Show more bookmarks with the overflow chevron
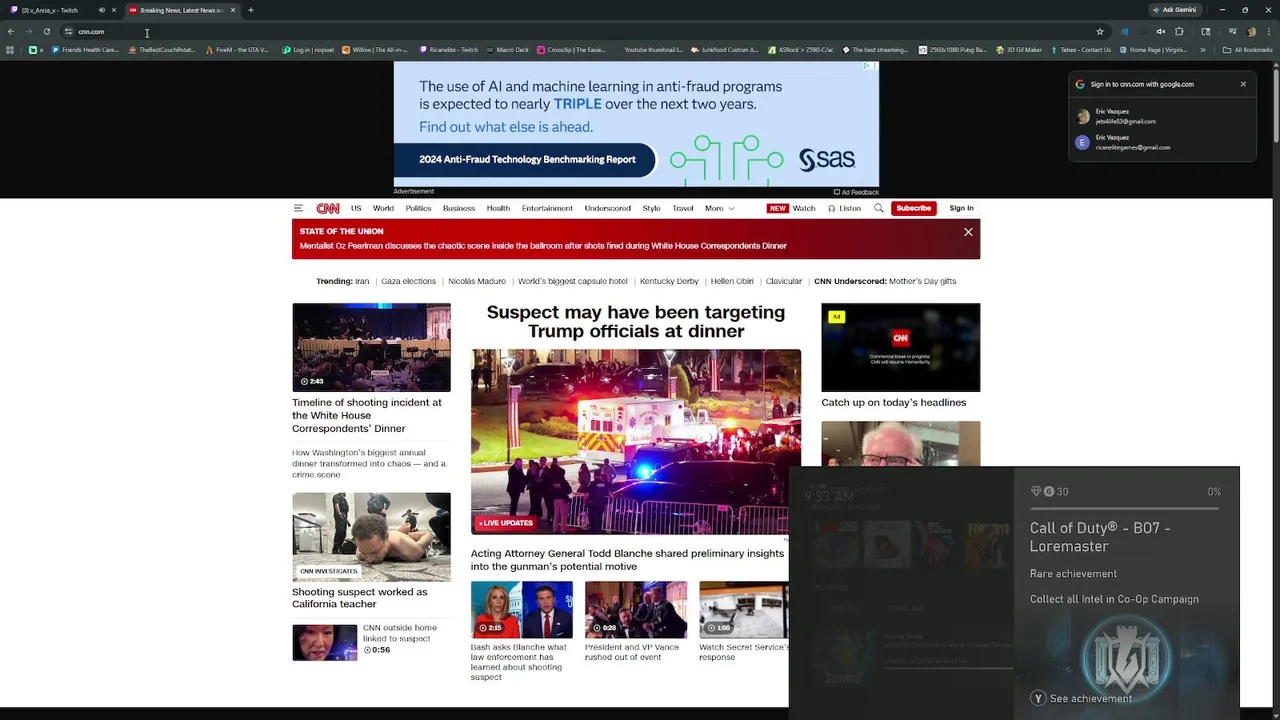Screen dimensions: 1280x720 [1203, 50]
